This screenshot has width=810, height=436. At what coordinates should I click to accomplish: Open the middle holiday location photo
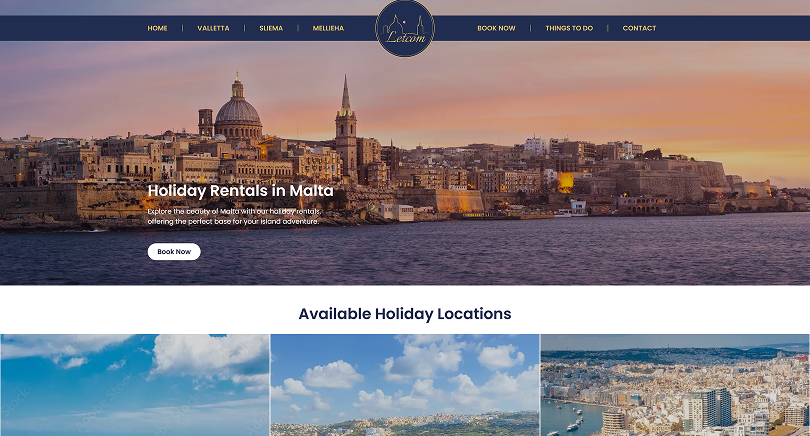tap(405, 385)
